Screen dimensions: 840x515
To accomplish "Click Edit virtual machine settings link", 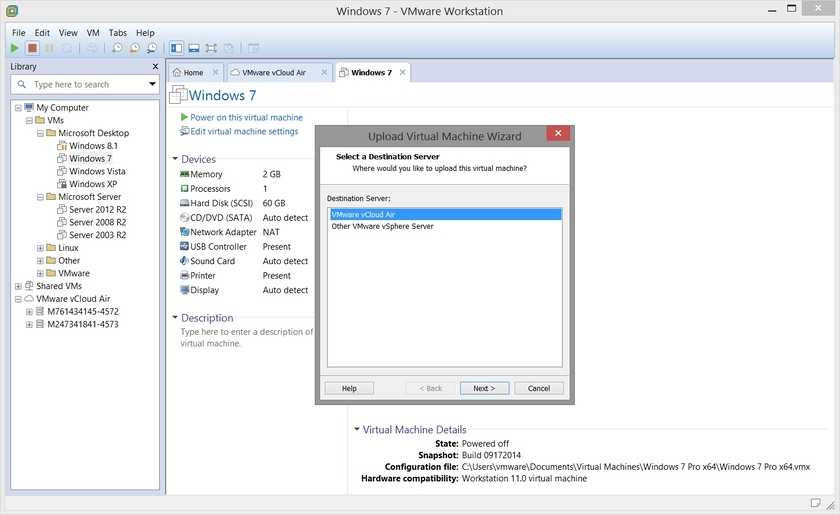I will click(x=244, y=131).
